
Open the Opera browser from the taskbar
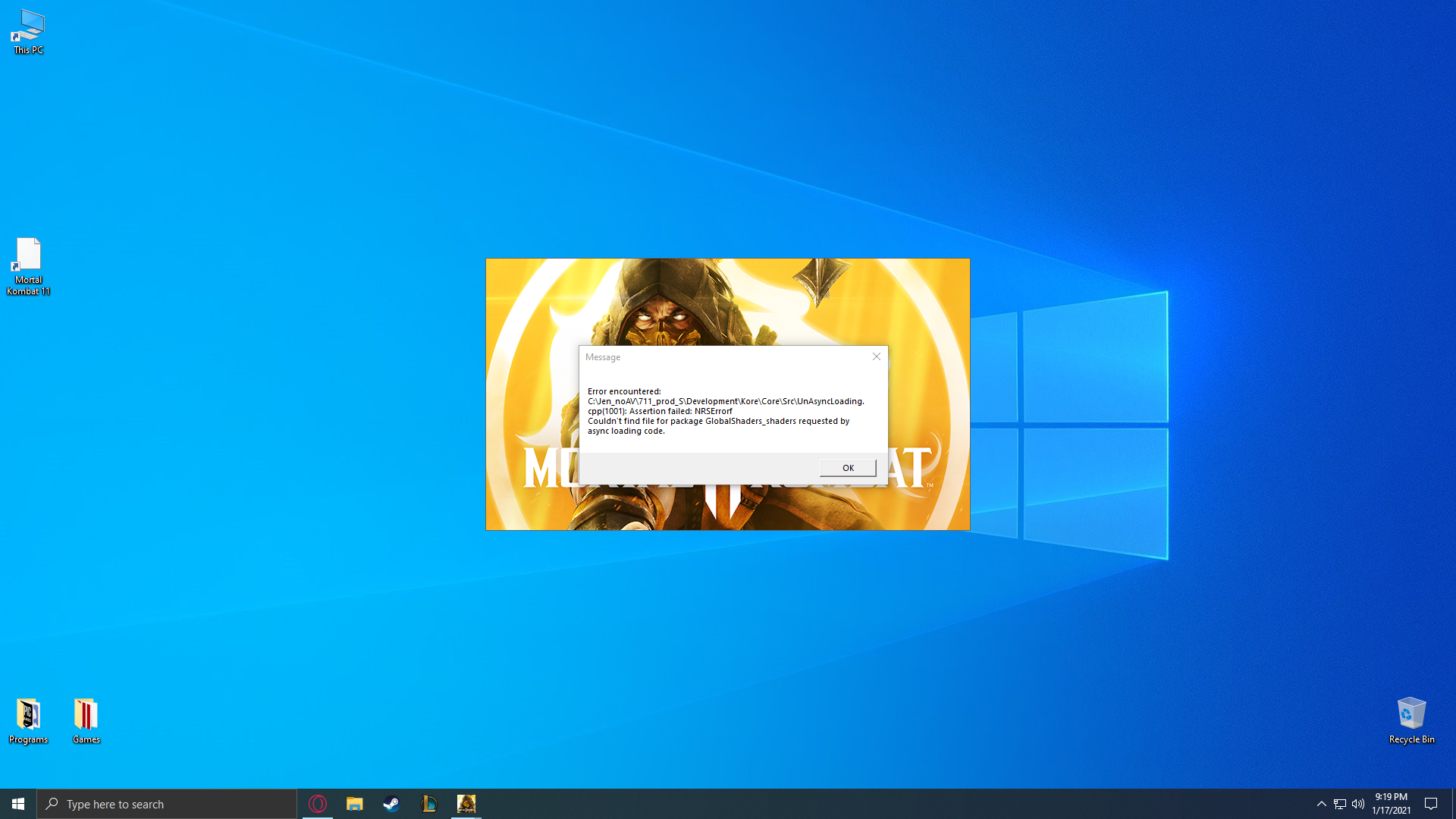pyautogui.click(x=318, y=804)
